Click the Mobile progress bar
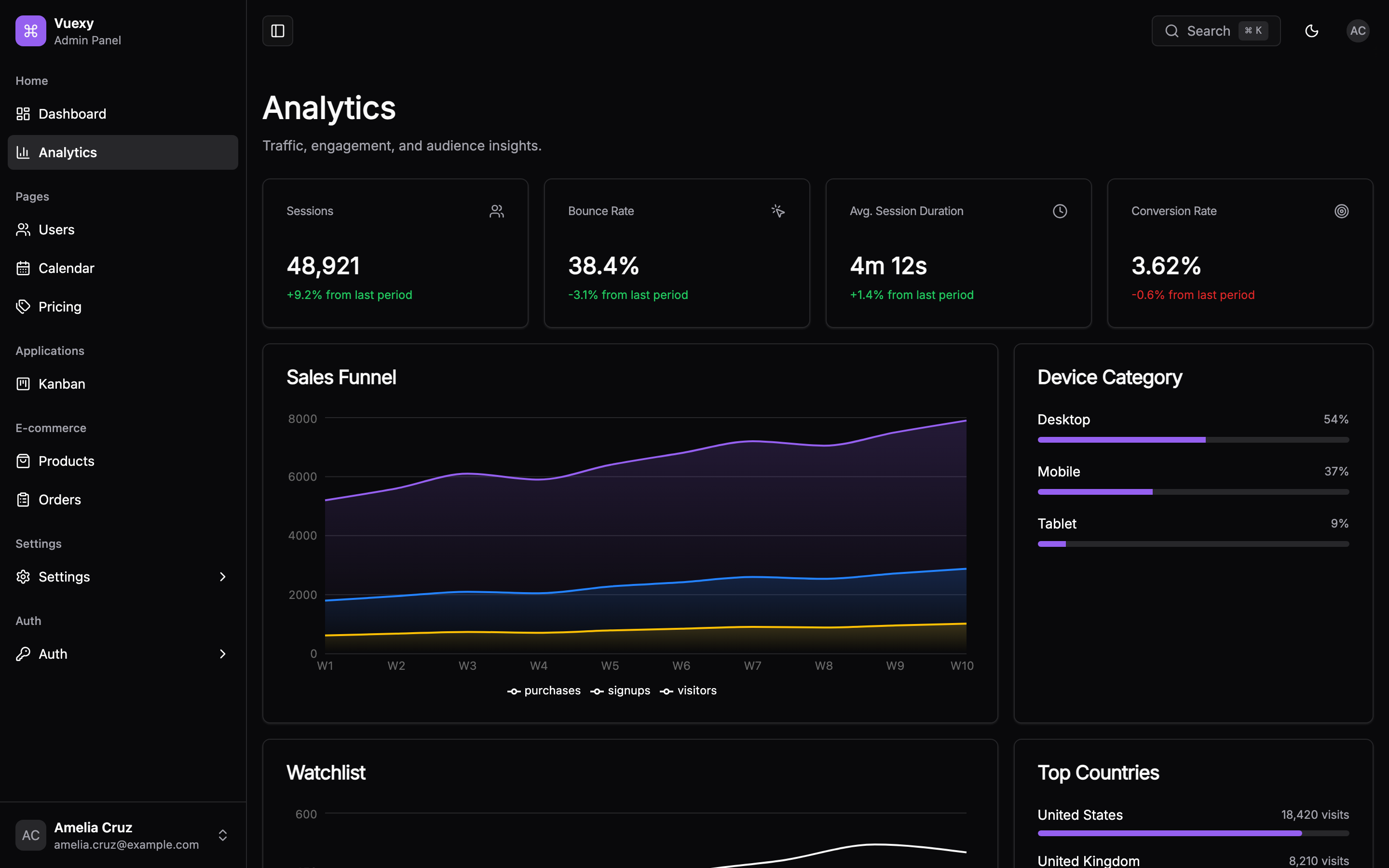1389x868 pixels. [x=1193, y=492]
